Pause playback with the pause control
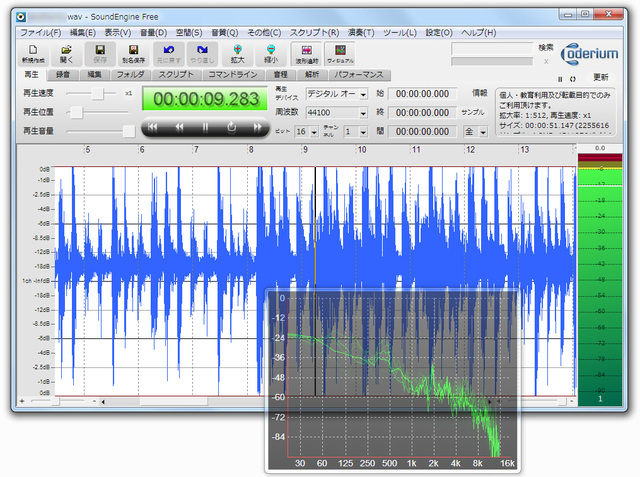 (x=205, y=127)
